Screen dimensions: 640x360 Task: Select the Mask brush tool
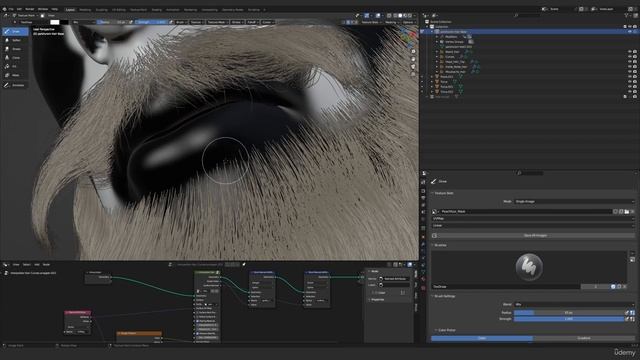[15, 75]
